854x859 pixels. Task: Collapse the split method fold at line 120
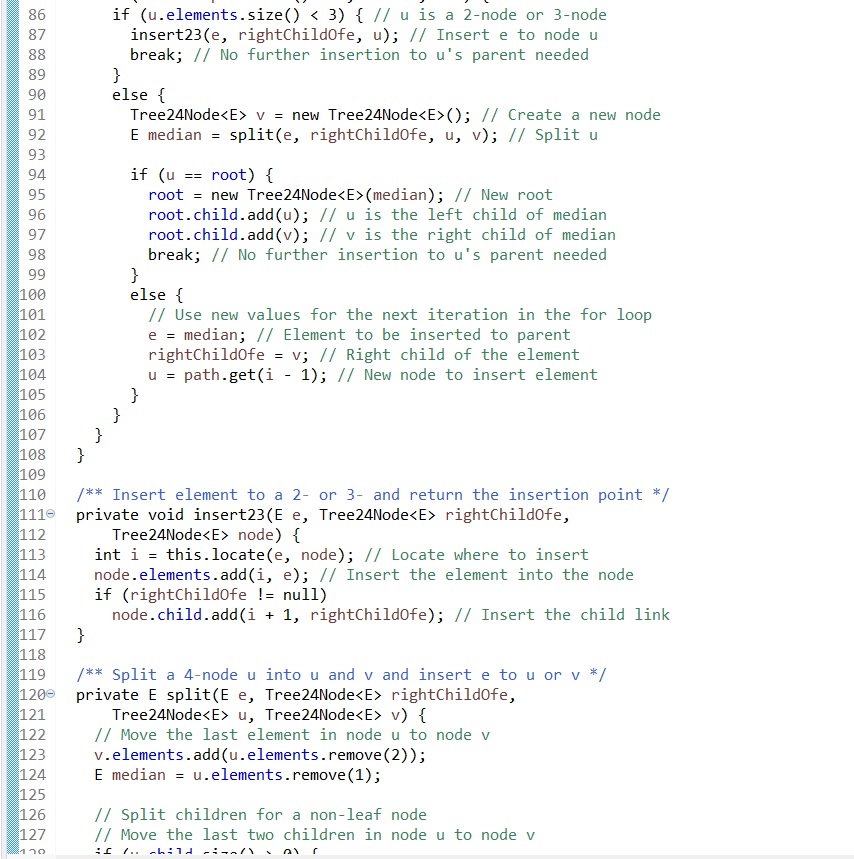[x=49, y=694]
